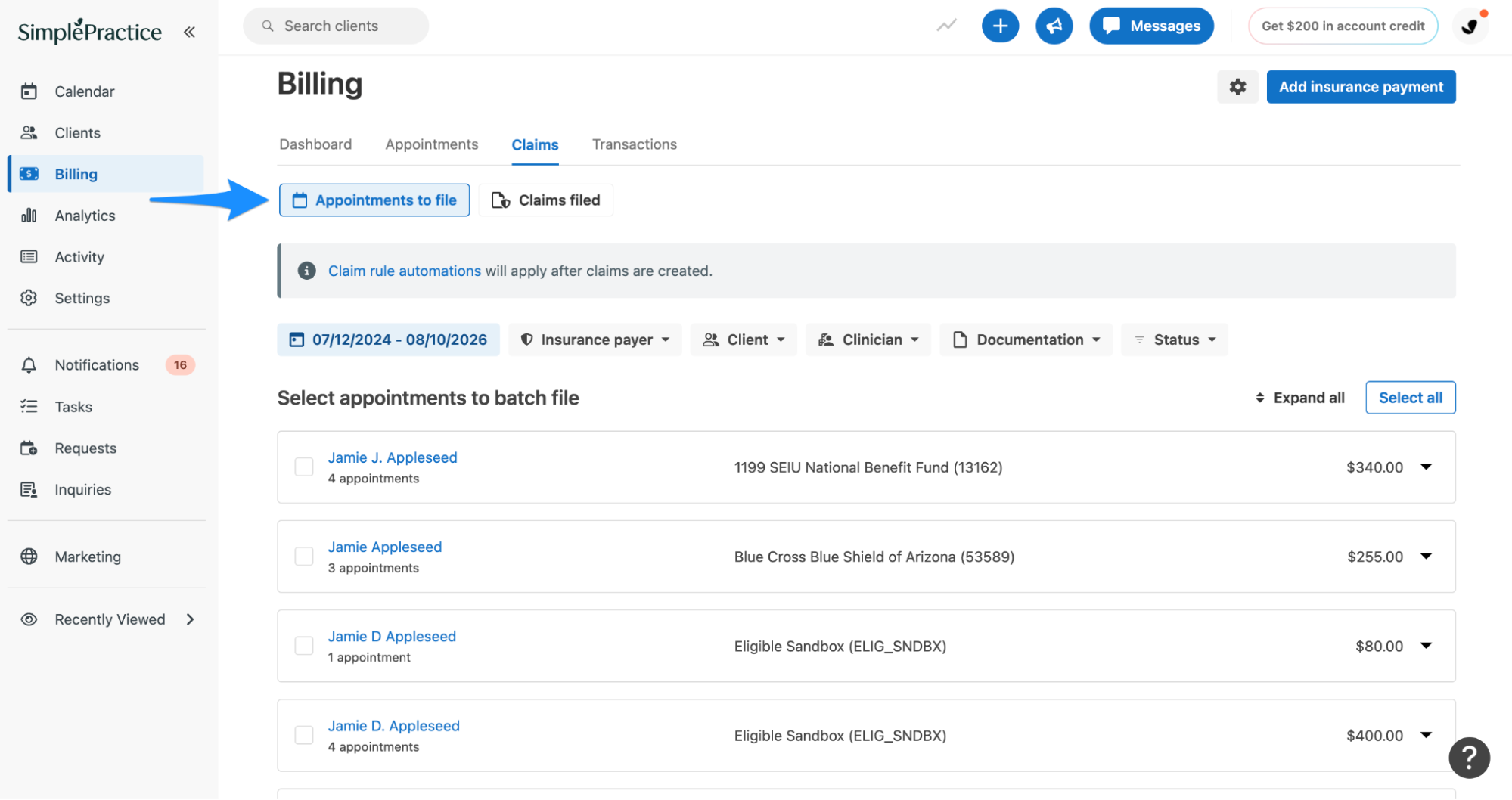Open the Clinician filter dropdown
The width and height of the screenshot is (1512, 800).
[x=868, y=340]
